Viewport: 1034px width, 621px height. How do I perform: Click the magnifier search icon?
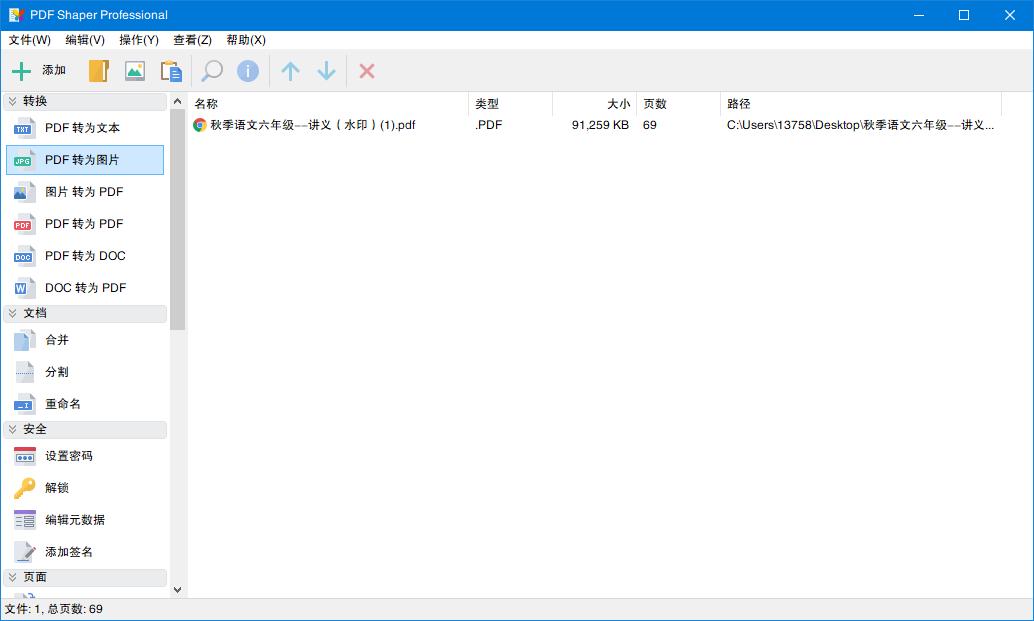pyautogui.click(x=210, y=70)
